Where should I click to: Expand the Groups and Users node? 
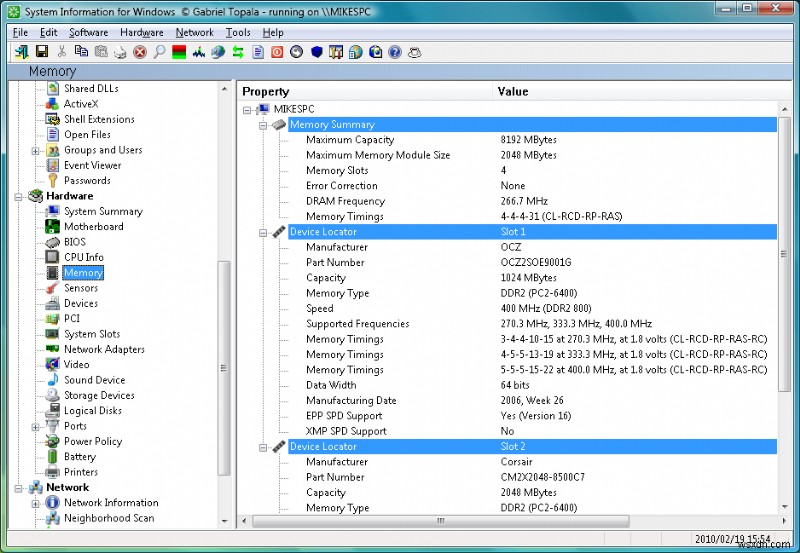click(x=36, y=150)
